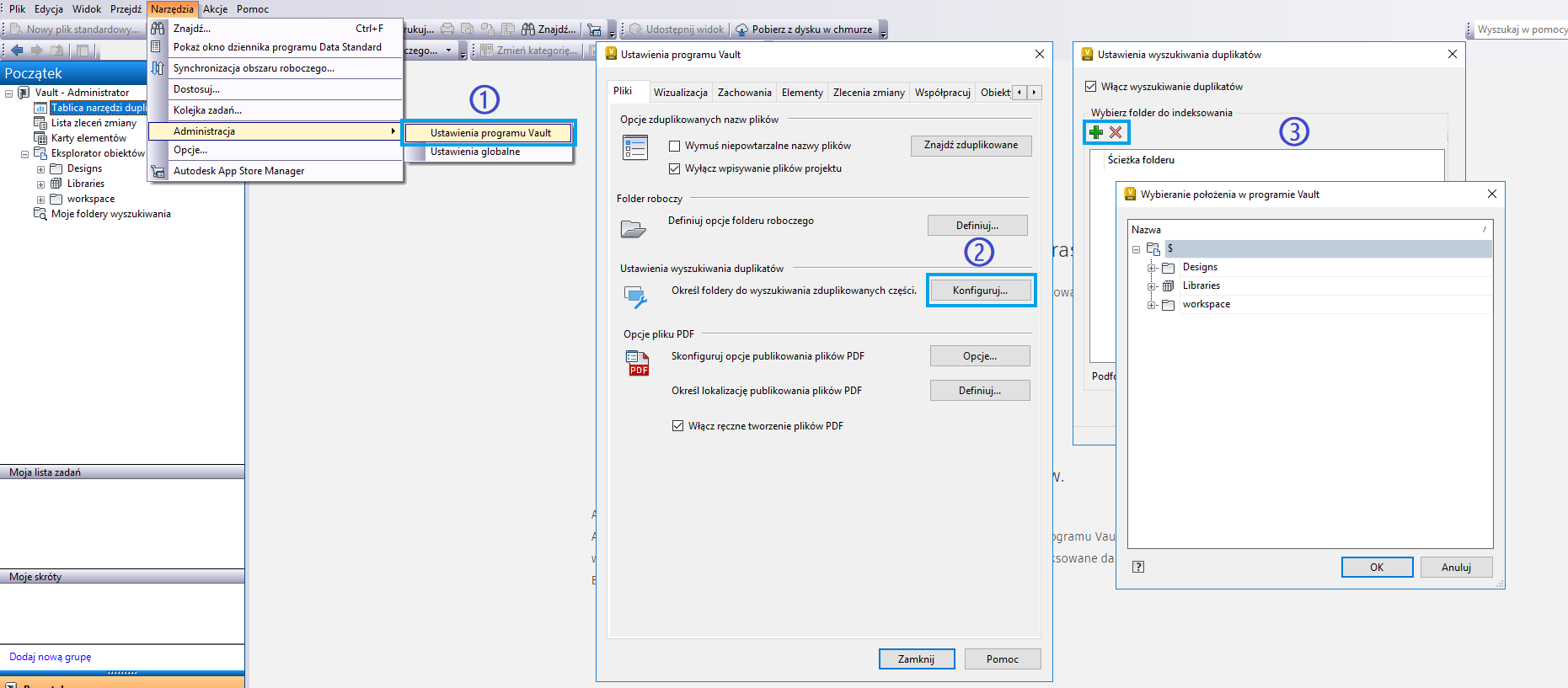
Task: Click Anuluj in the location picker dialog
Action: click(x=1456, y=568)
